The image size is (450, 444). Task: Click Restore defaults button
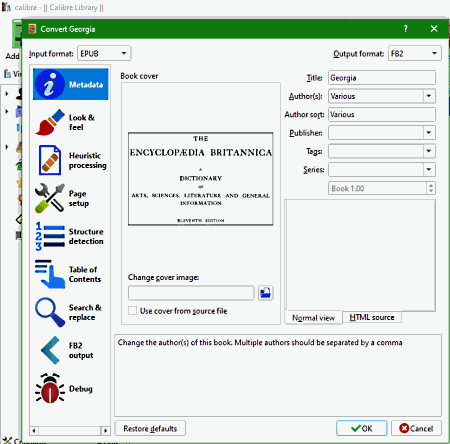coord(150,428)
